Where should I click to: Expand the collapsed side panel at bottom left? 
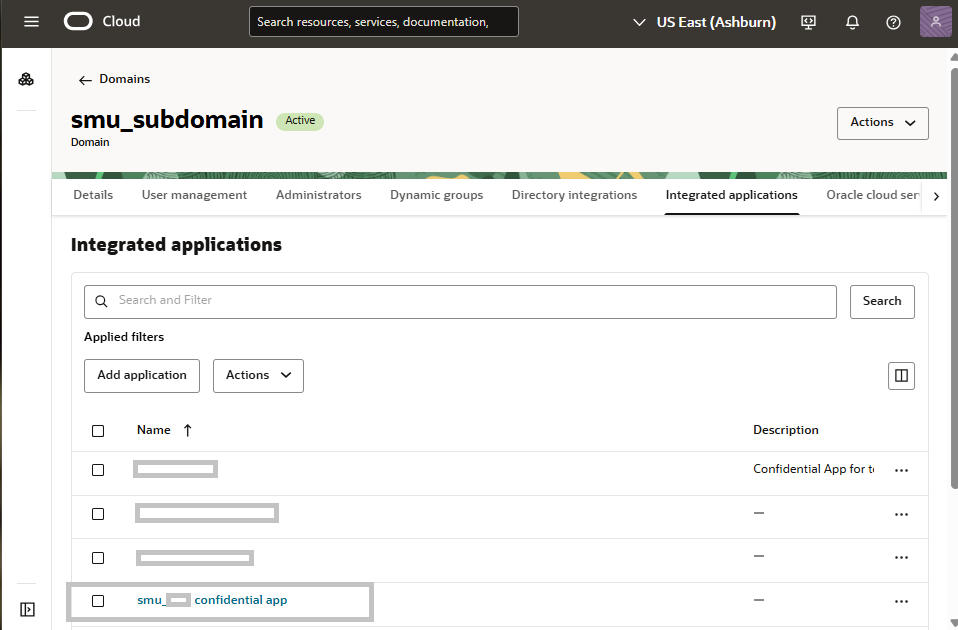click(x=27, y=608)
